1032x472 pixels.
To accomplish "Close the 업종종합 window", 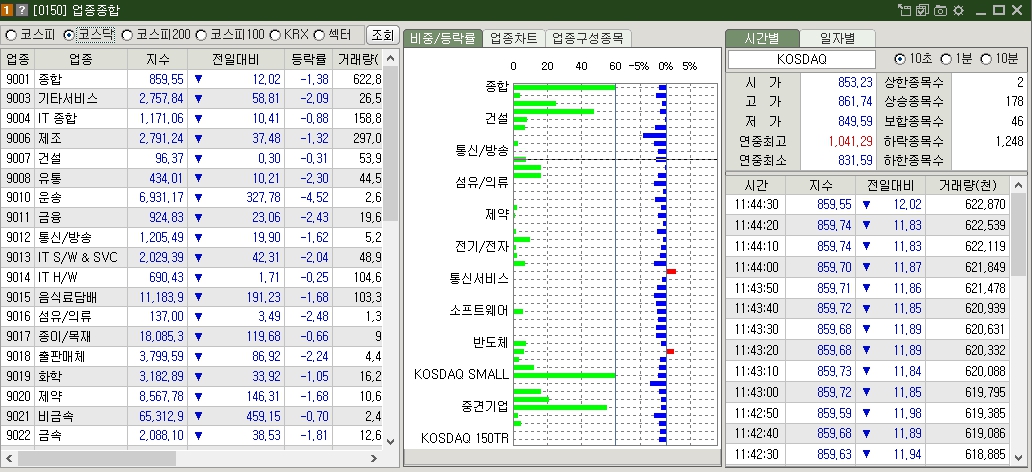I will pos(1017,10).
